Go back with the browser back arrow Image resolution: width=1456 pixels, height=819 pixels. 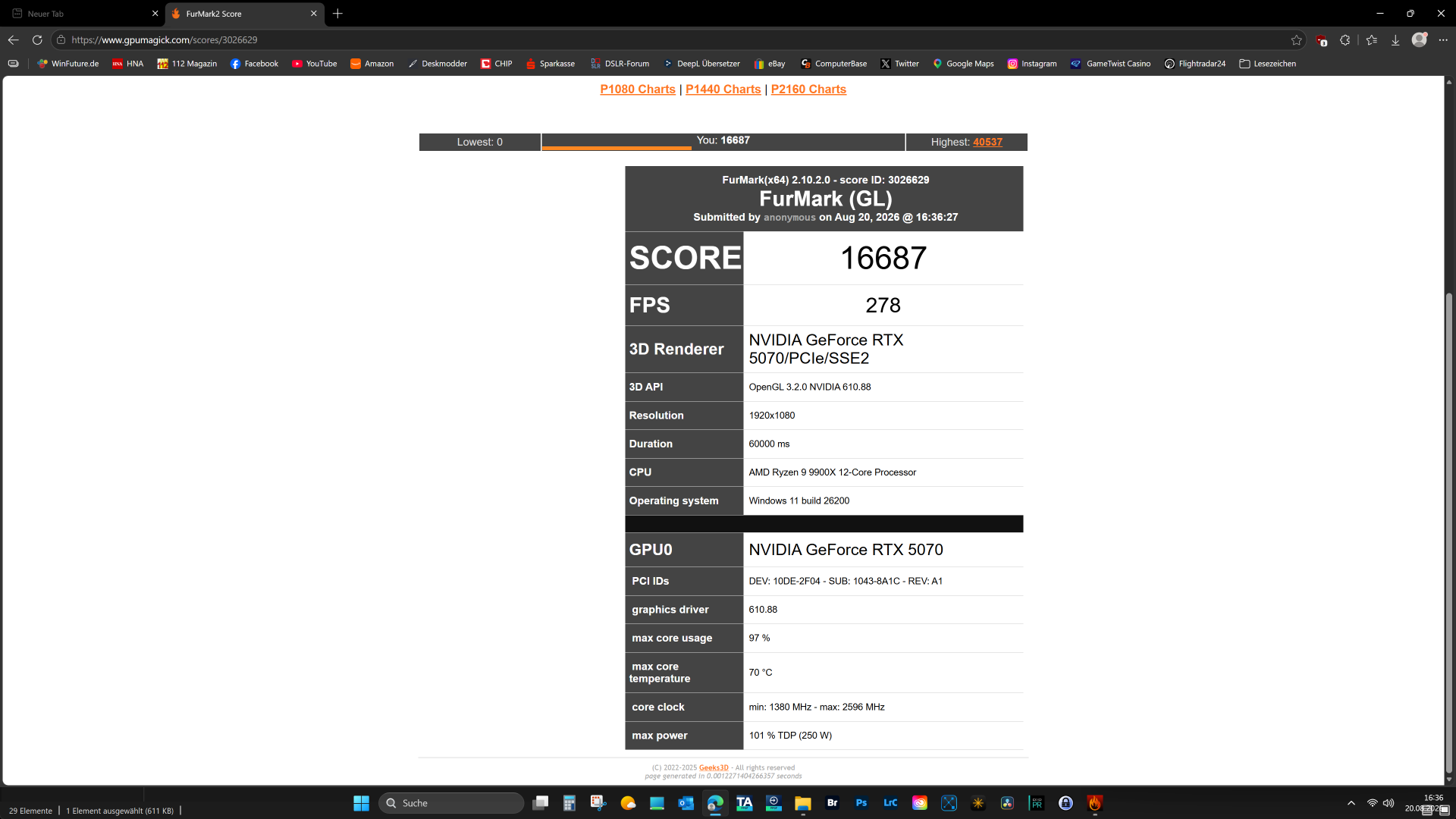(x=14, y=40)
